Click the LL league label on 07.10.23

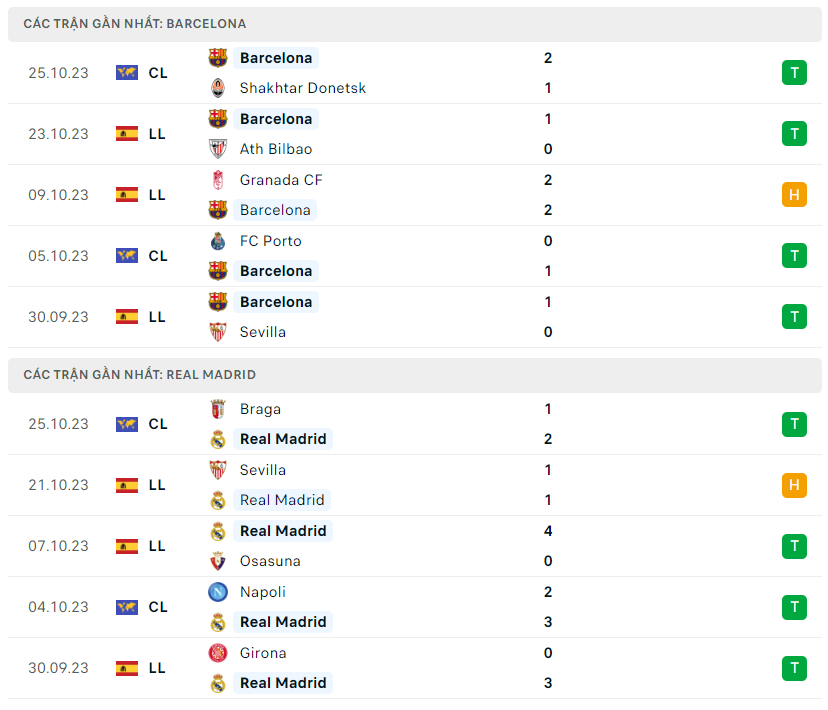(157, 546)
